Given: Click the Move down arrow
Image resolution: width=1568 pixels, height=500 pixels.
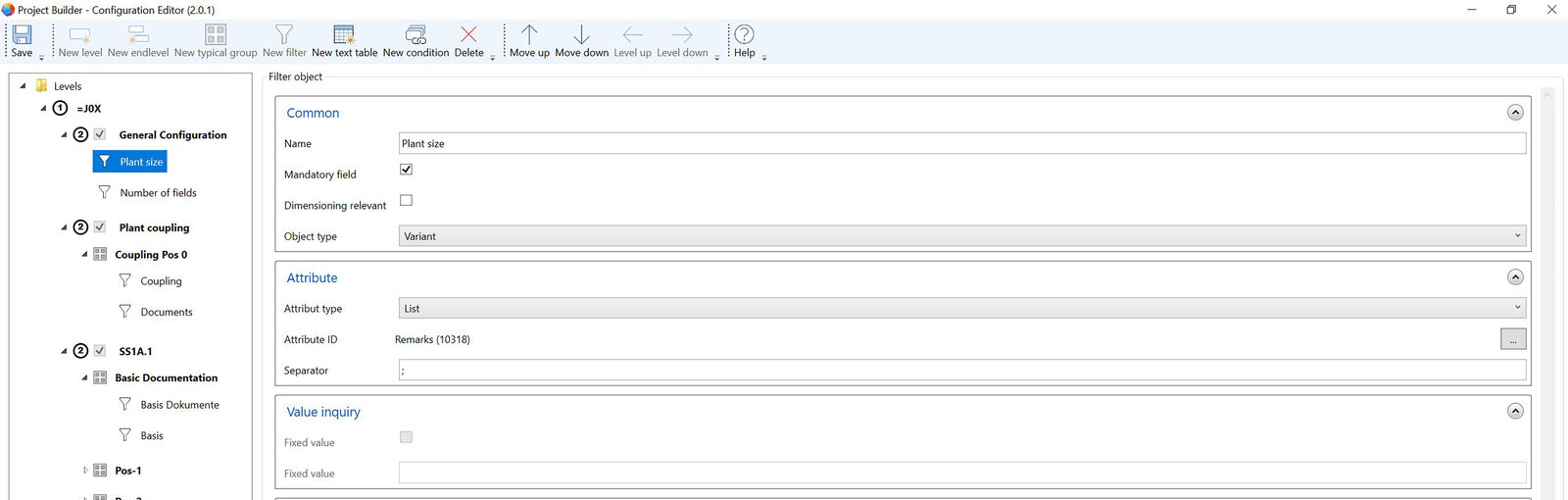Looking at the screenshot, I should click(x=581, y=35).
